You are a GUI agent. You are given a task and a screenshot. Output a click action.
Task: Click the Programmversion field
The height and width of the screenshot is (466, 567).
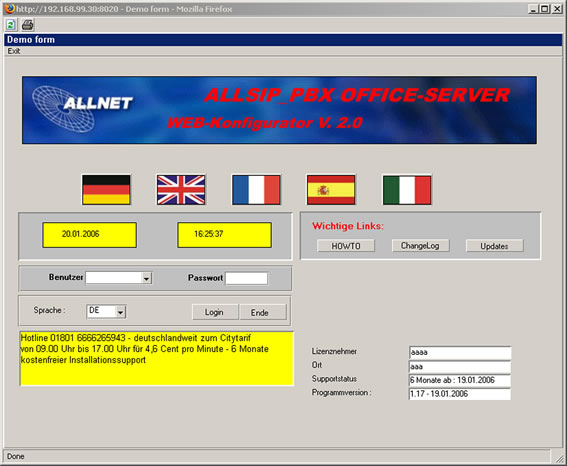[460, 394]
